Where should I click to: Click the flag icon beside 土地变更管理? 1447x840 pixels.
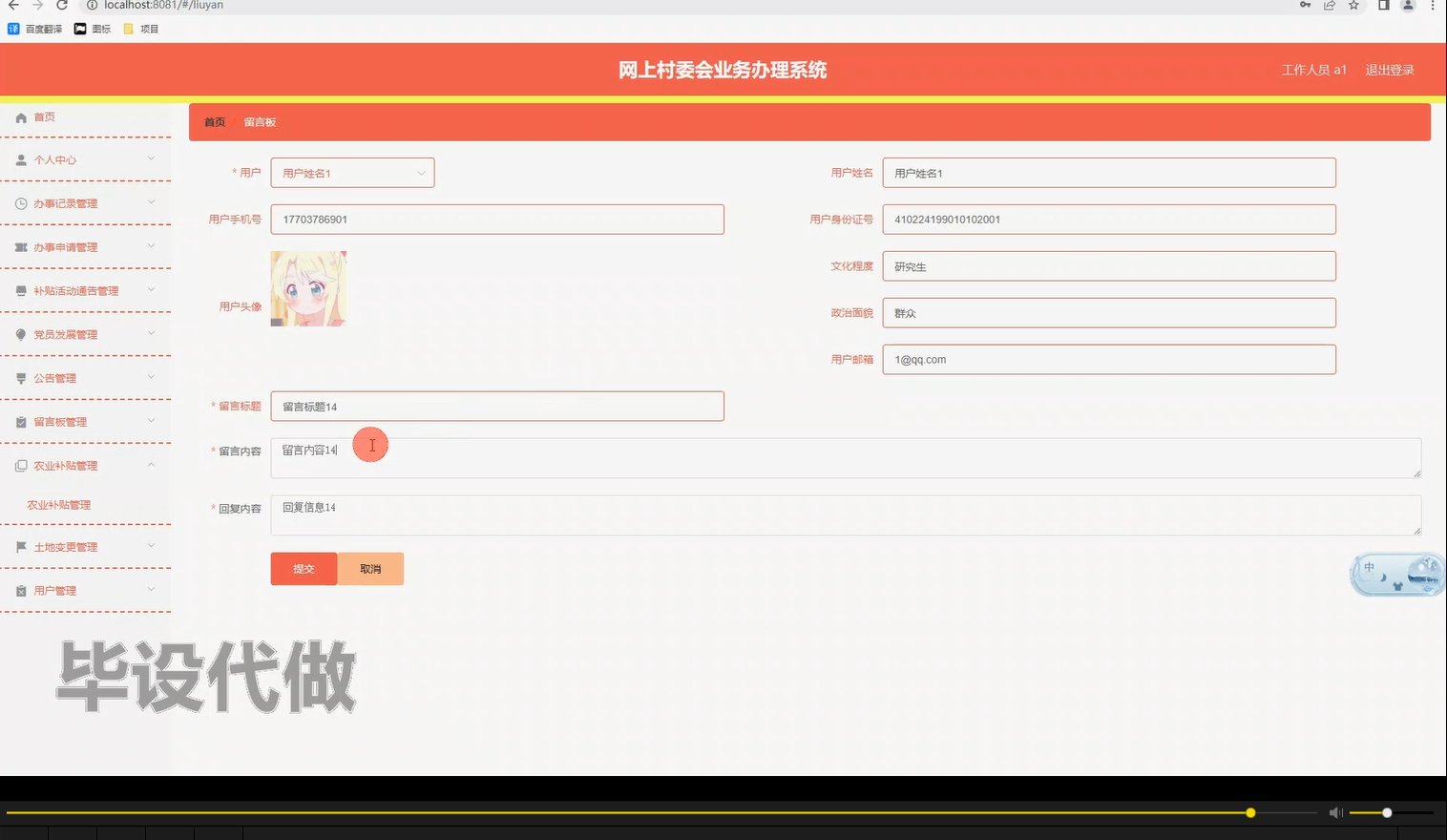[21, 546]
